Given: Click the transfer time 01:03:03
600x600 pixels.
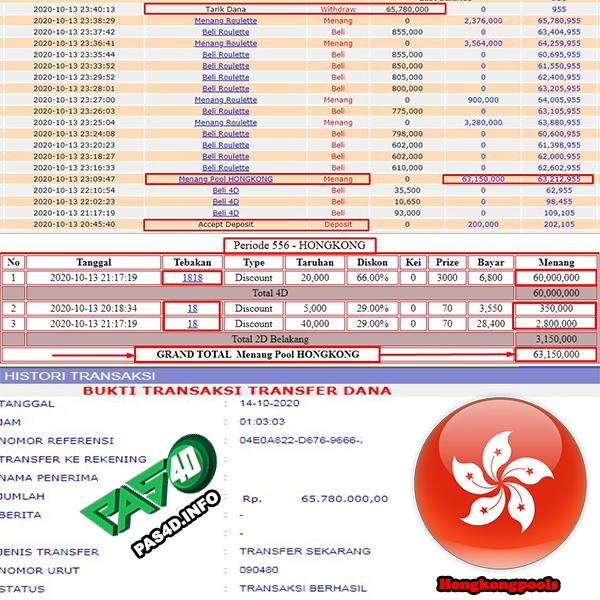Looking at the screenshot, I should click(x=262, y=422).
